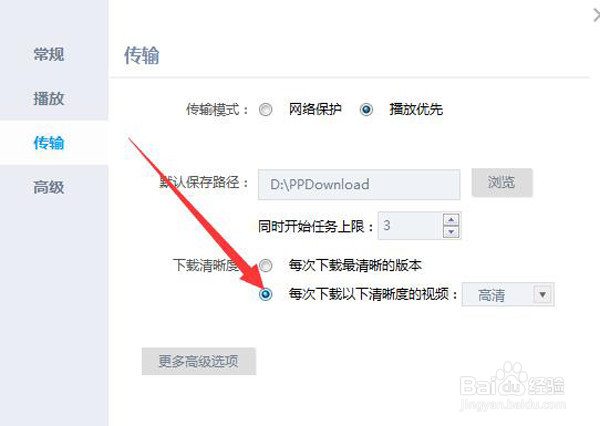600x426 pixels.
Task: Open the 高清 quality dropdown
Action: tap(508, 295)
